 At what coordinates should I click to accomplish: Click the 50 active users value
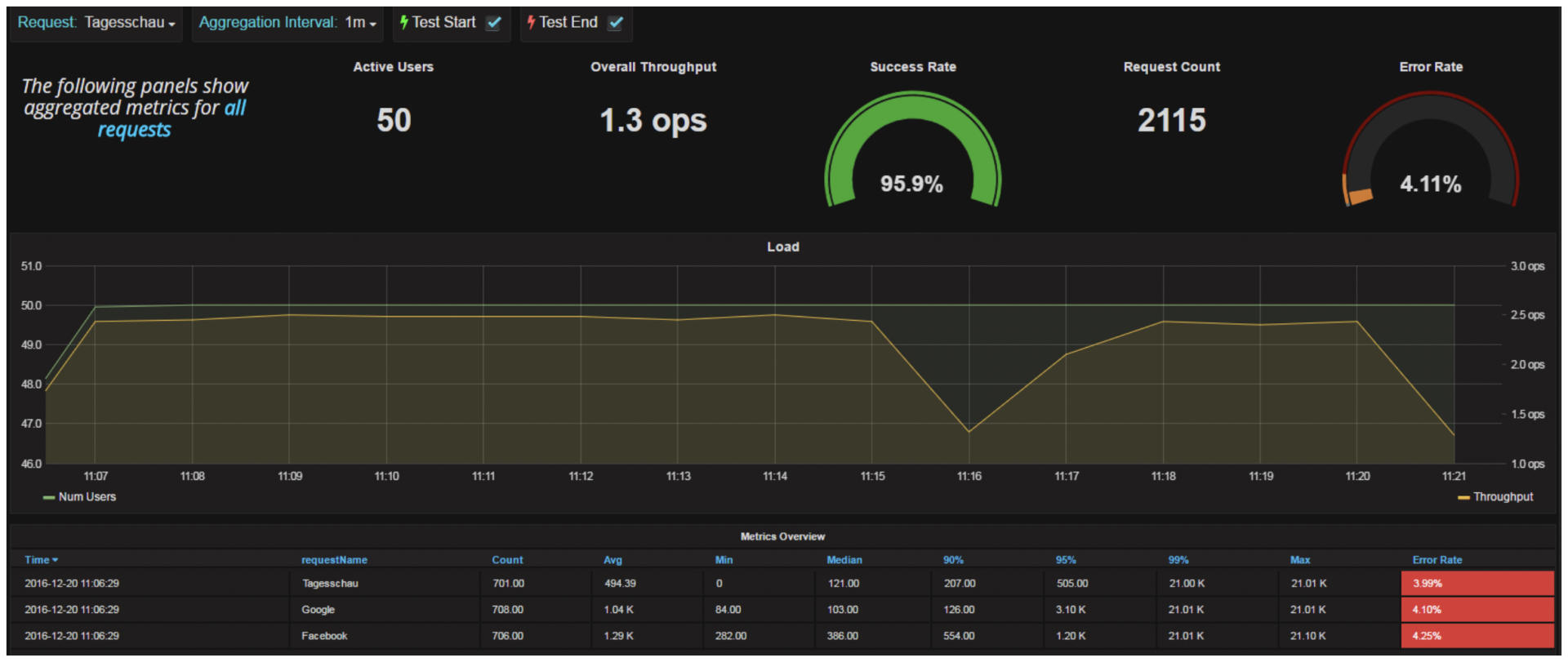(x=394, y=121)
